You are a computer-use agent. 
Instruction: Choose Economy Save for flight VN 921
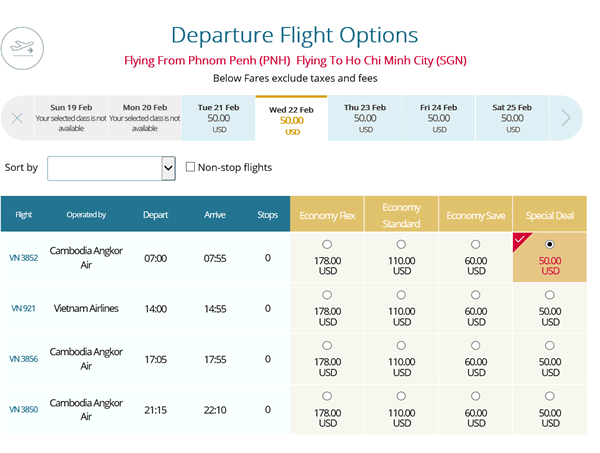[x=474, y=295]
